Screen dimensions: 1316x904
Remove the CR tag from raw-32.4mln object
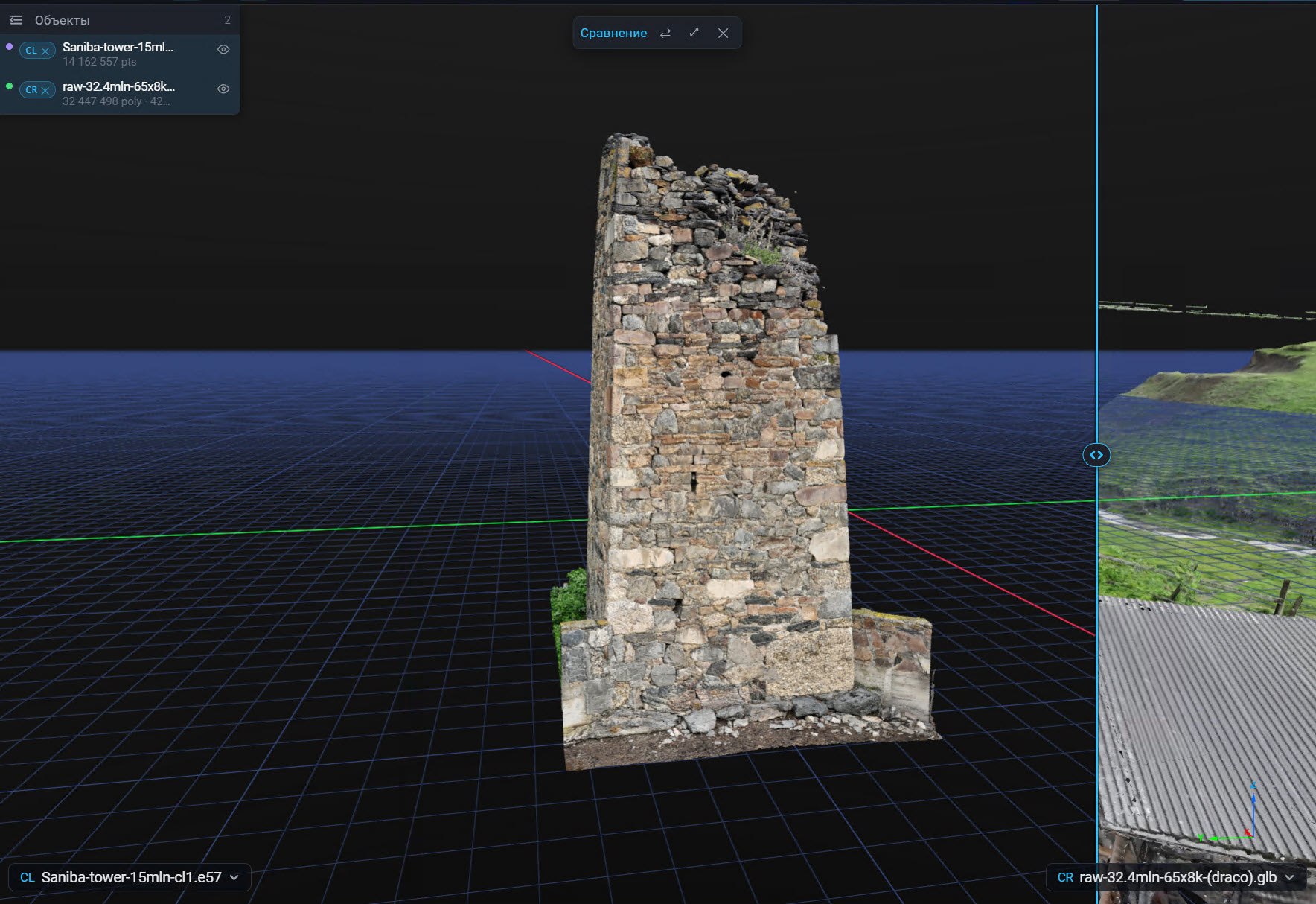pyautogui.click(x=45, y=91)
